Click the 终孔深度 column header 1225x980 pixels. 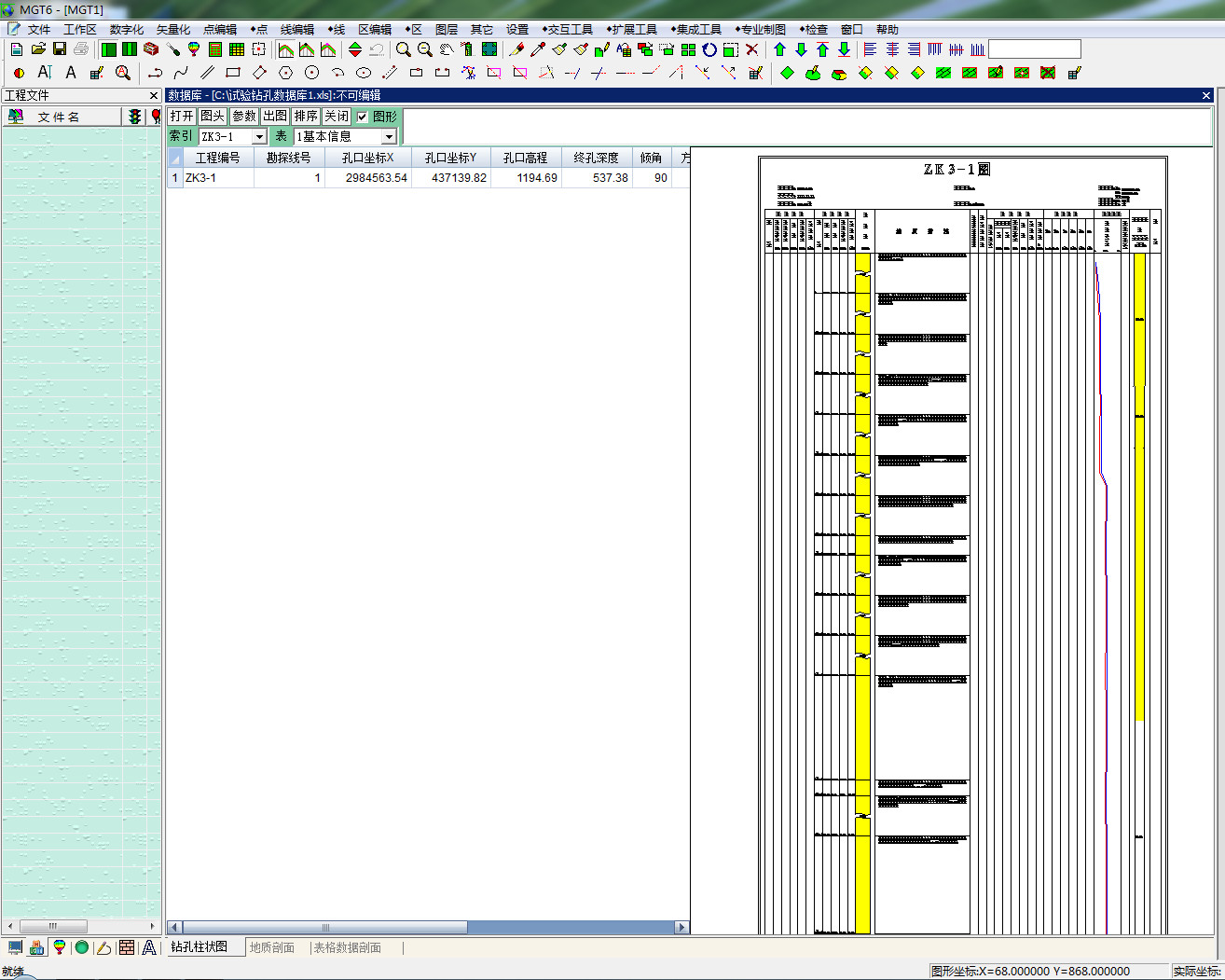pos(597,158)
